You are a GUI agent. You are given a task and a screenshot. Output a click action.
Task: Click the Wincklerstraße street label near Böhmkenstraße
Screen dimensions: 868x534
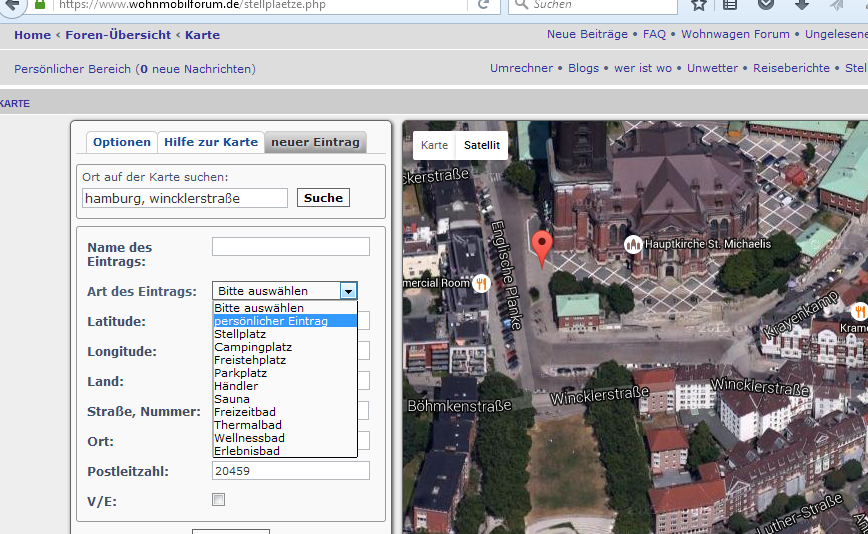pos(599,396)
